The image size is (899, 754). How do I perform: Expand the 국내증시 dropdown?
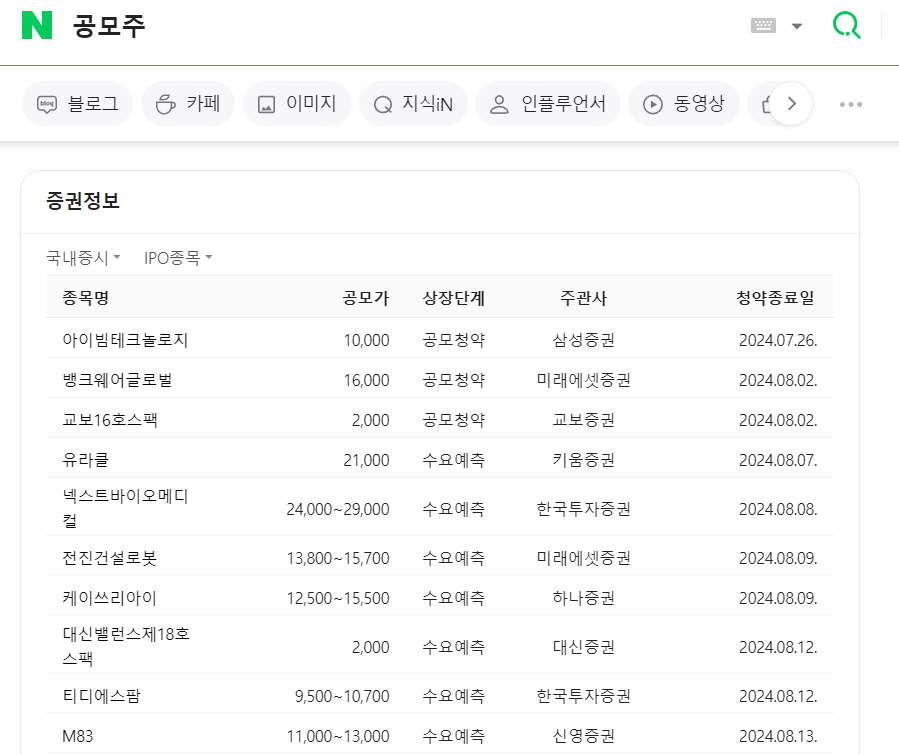click(83, 258)
